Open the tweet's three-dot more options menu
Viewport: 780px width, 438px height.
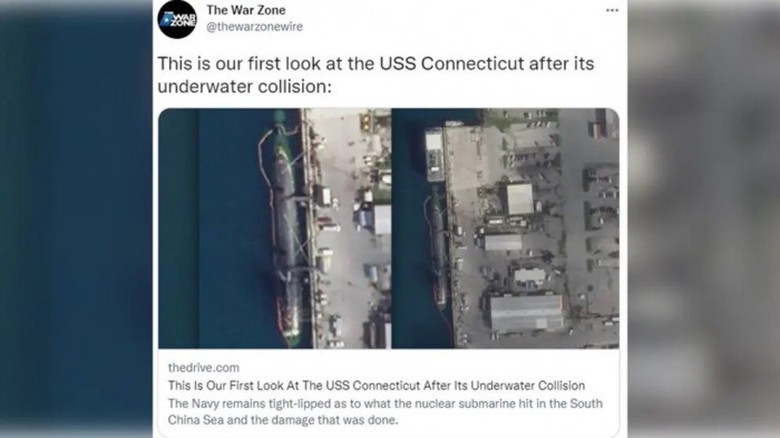click(612, 10)
